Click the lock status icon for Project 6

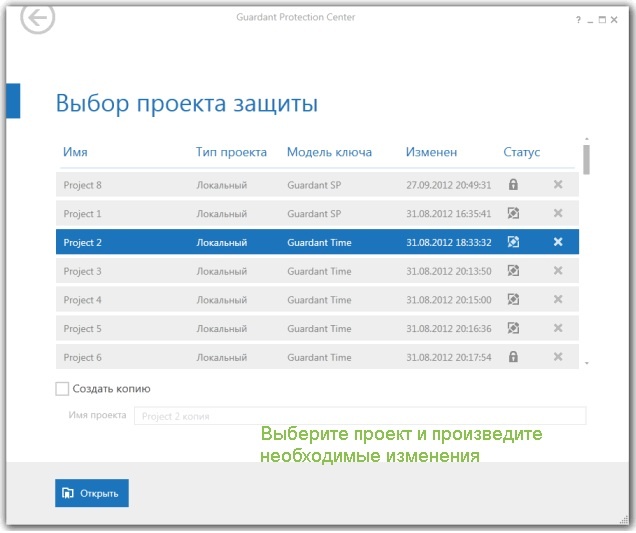click(x=513, y=357)
